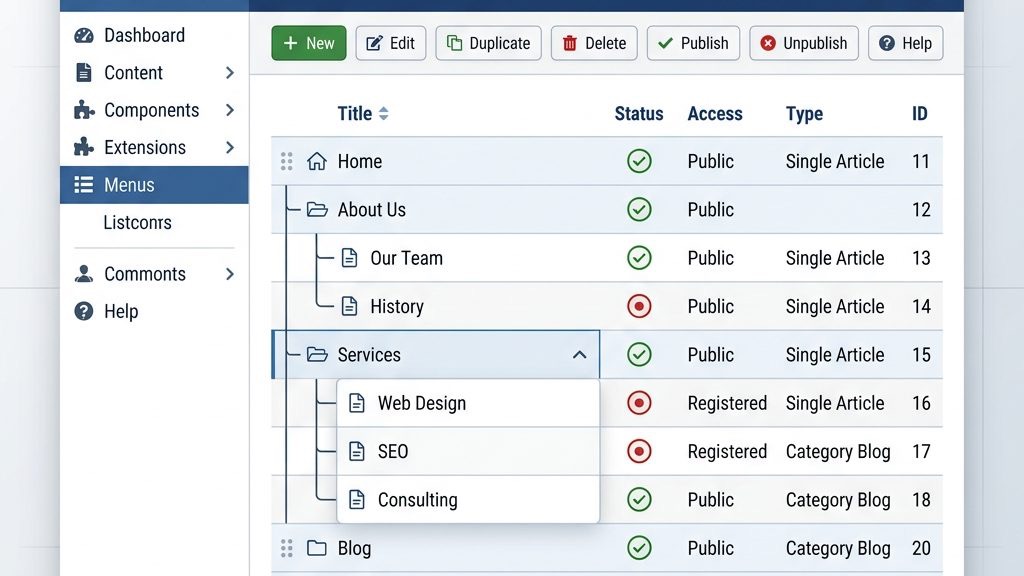Click the Dashboard gauge icon in sidebar

pos(82,35)
